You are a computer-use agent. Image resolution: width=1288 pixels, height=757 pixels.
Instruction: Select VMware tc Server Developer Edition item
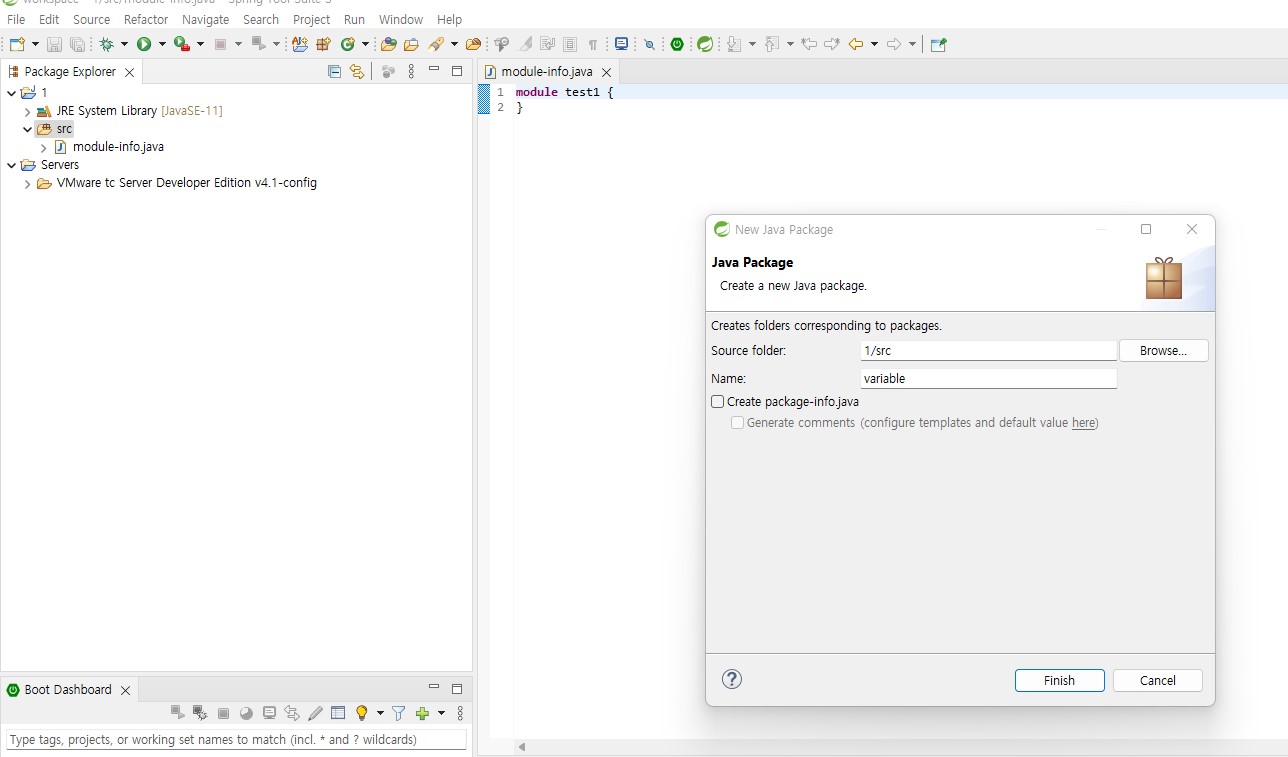[186, 183]
